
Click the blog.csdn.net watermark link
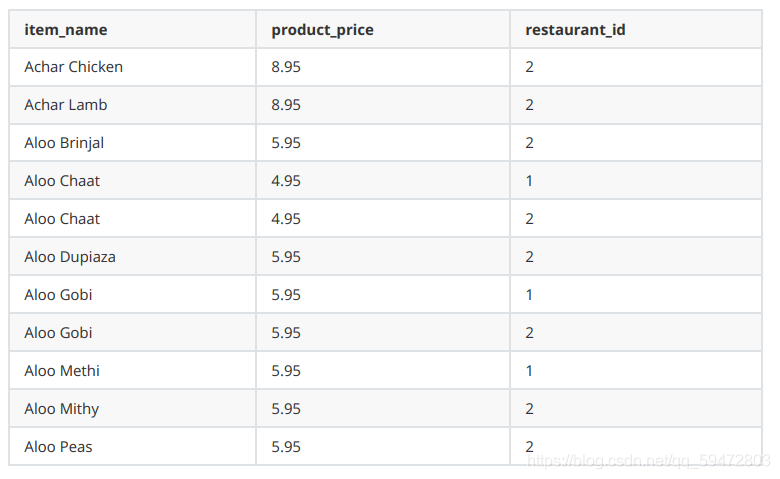tap(648, 461)
